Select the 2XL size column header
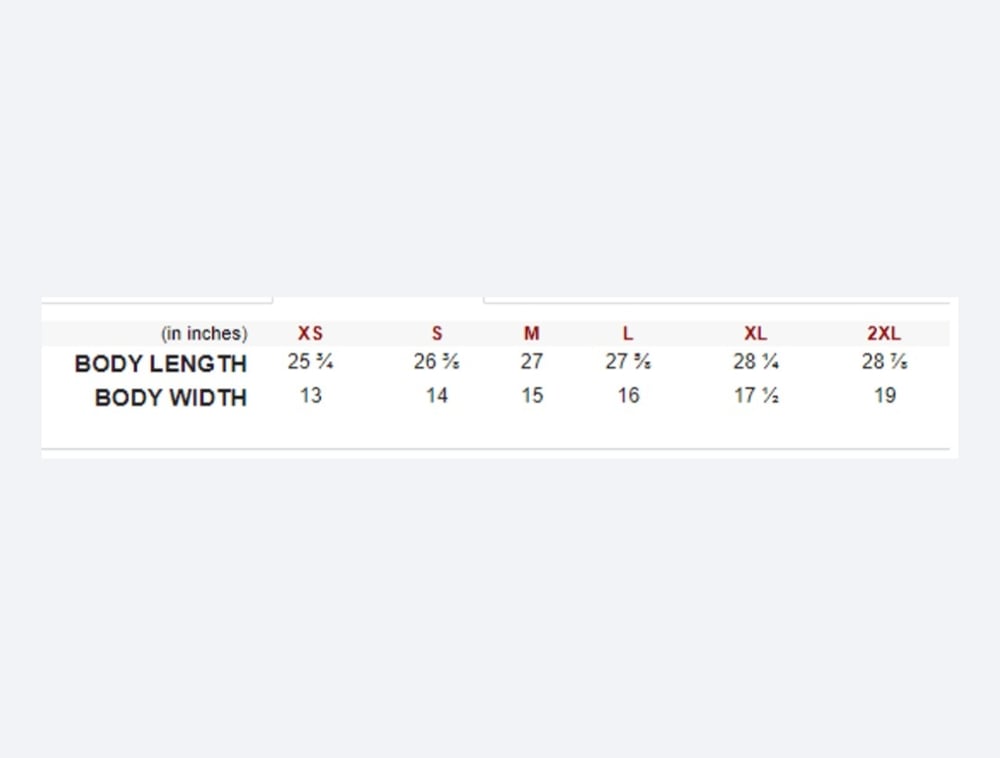The height and width of the screenshot is (758, 1000). [x=884, y=334]
